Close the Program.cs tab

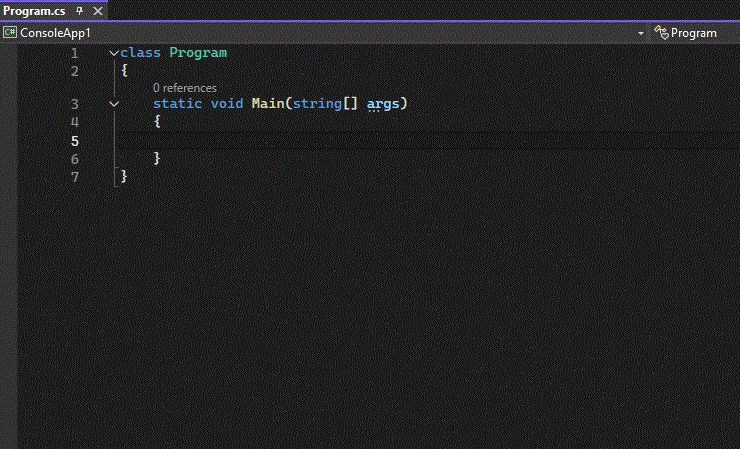98,11
